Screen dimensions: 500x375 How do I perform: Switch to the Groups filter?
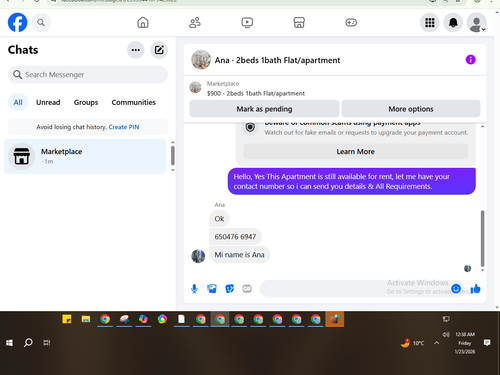tap(86, 102)
